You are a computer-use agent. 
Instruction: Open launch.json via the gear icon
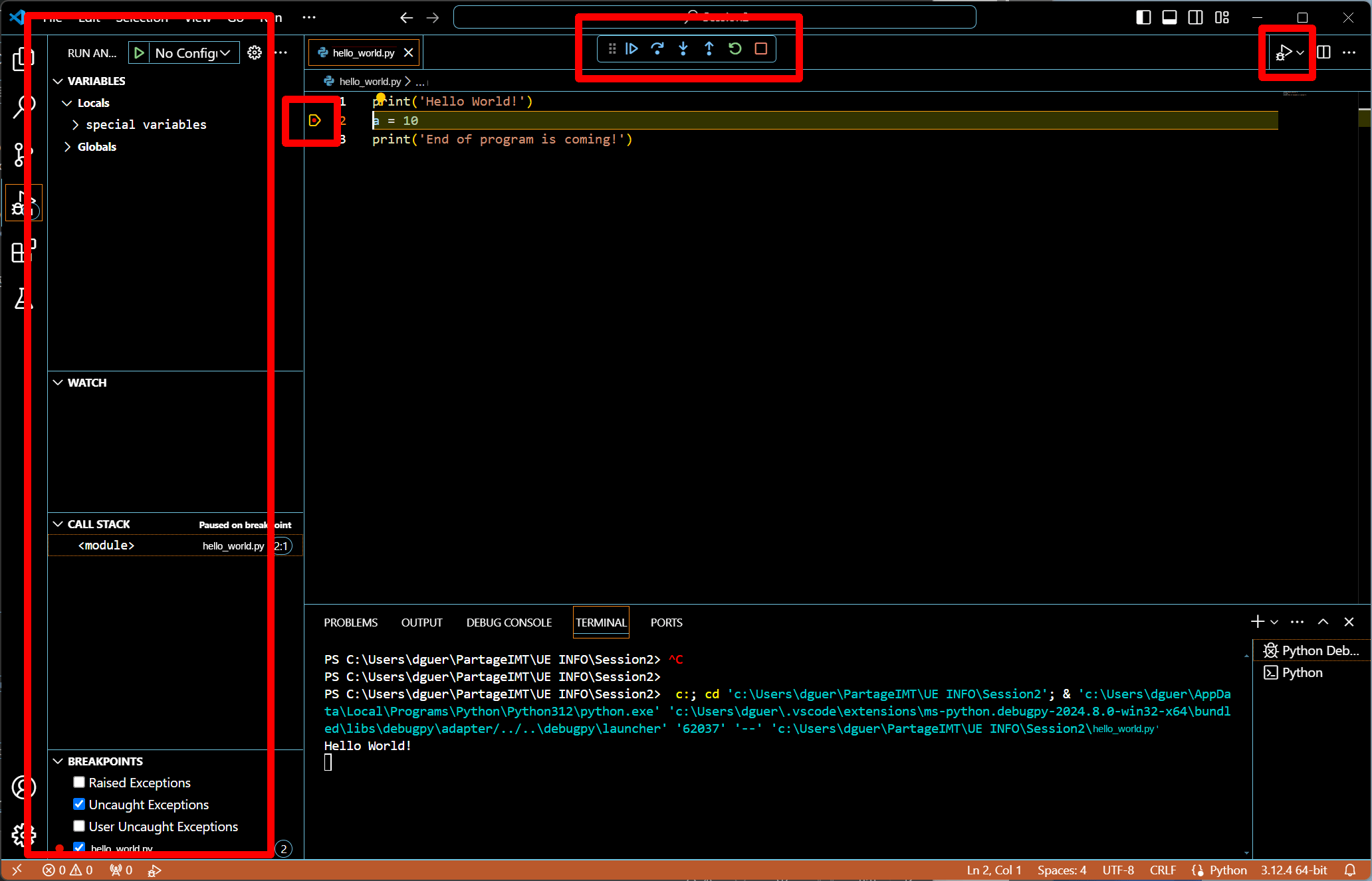(255, 52)
